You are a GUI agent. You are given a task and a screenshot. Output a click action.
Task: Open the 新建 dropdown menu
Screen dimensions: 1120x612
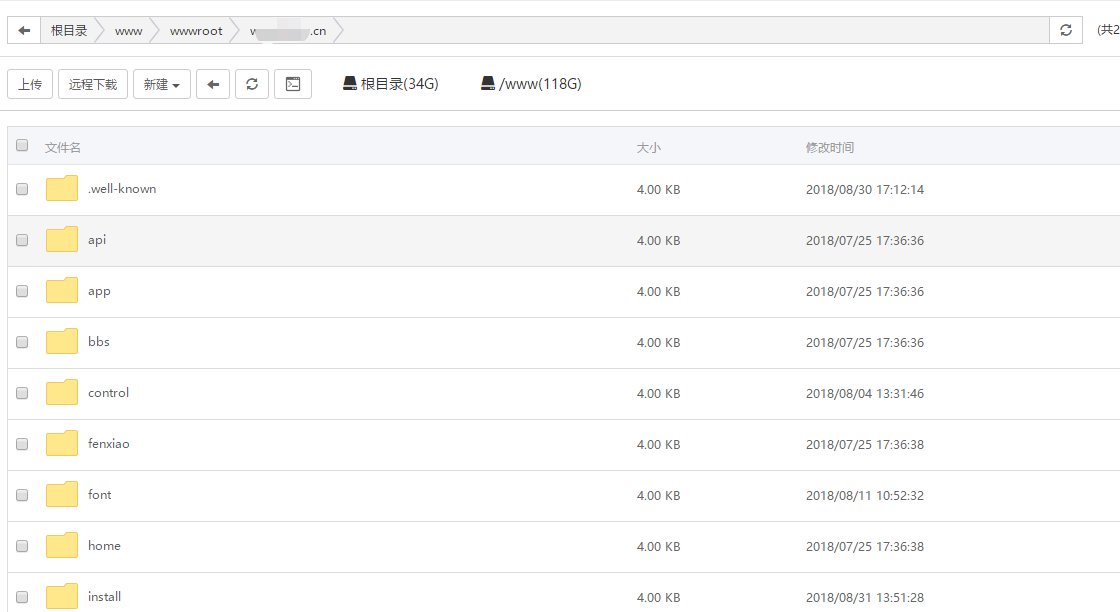coord(161,84)
